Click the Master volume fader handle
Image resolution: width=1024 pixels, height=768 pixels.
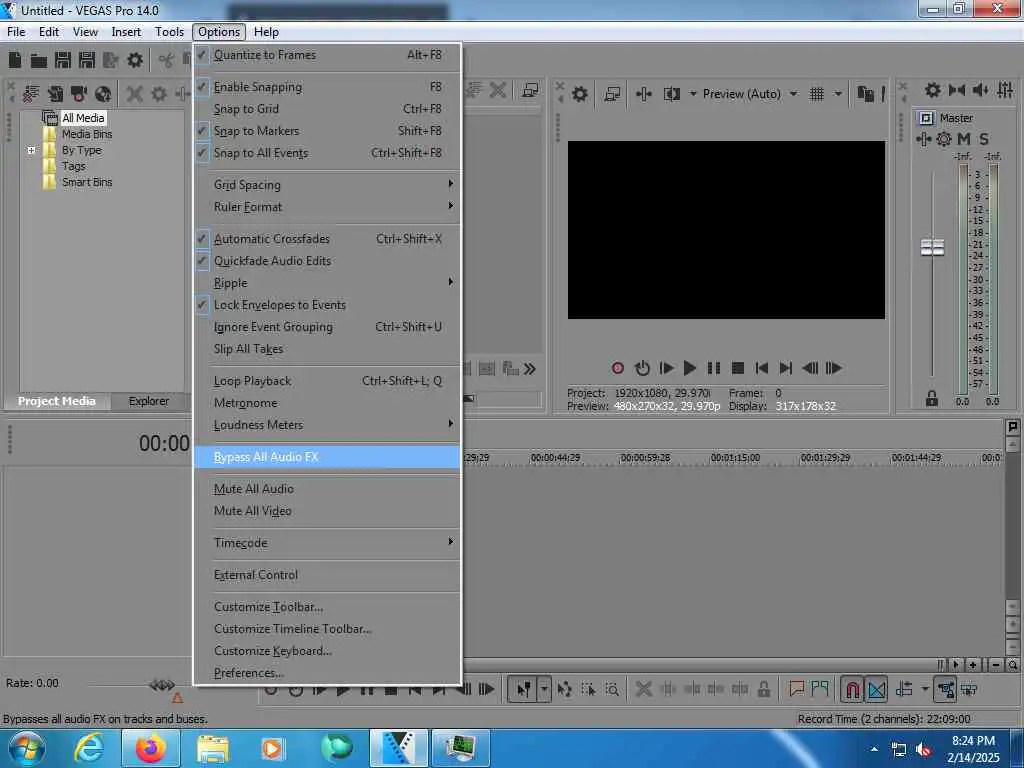point(932,248)
